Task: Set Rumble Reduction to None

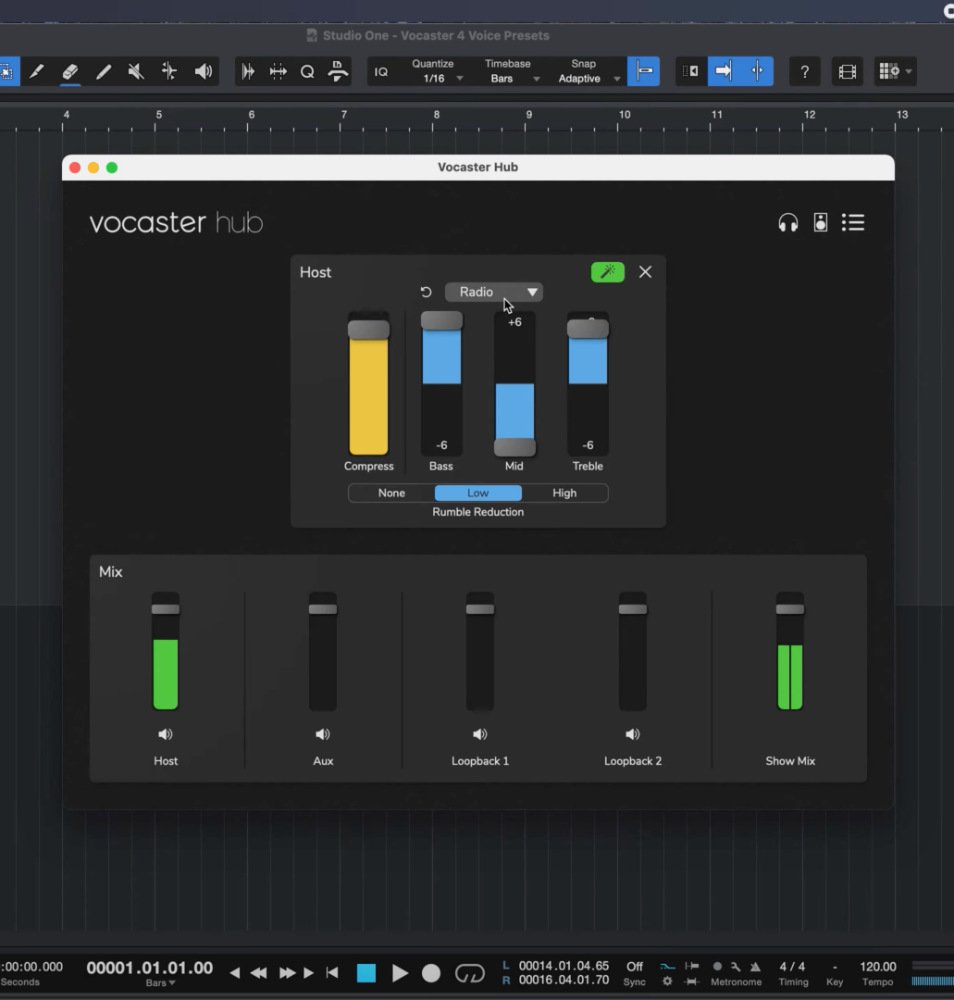Action: pos(392,493)
